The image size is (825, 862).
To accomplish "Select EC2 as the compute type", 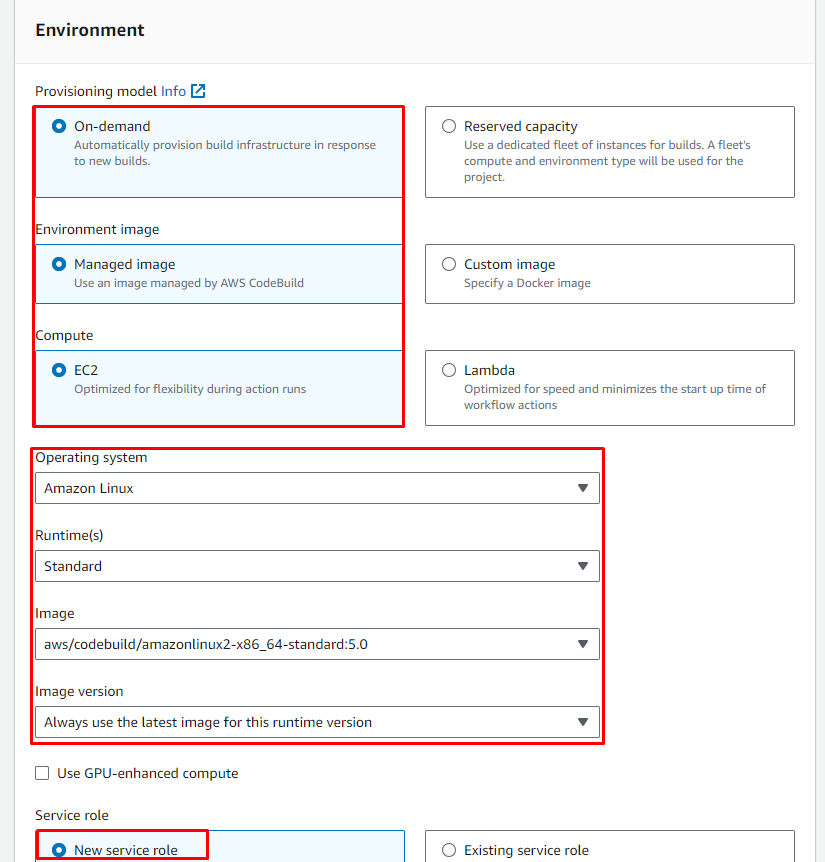I will [x=59, y=370].
